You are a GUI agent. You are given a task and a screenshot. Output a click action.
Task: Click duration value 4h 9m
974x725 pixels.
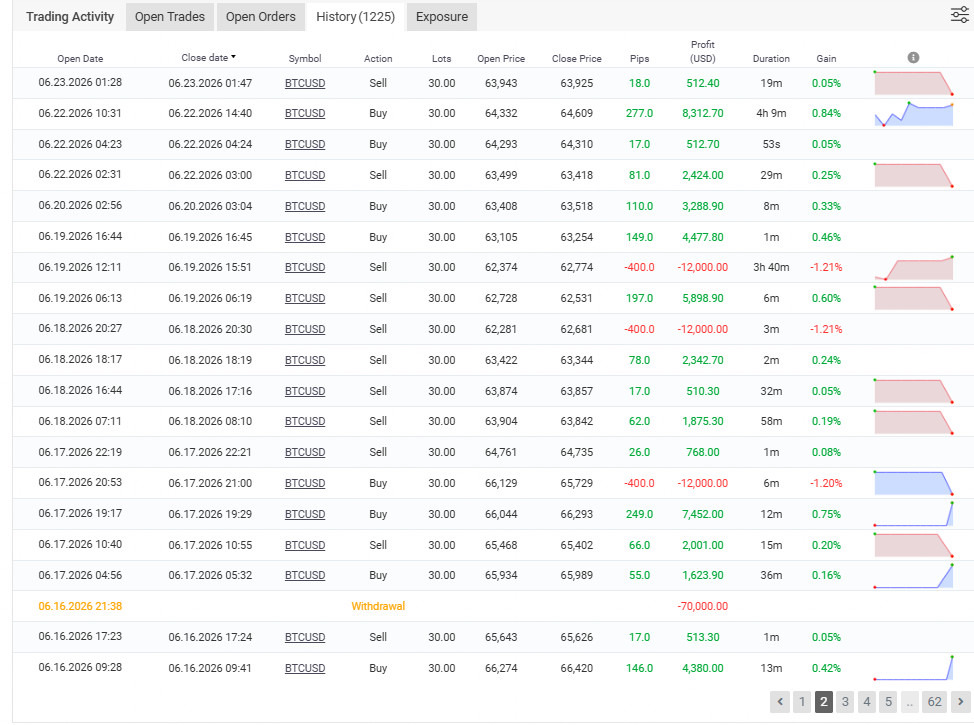tap(771, 114)
